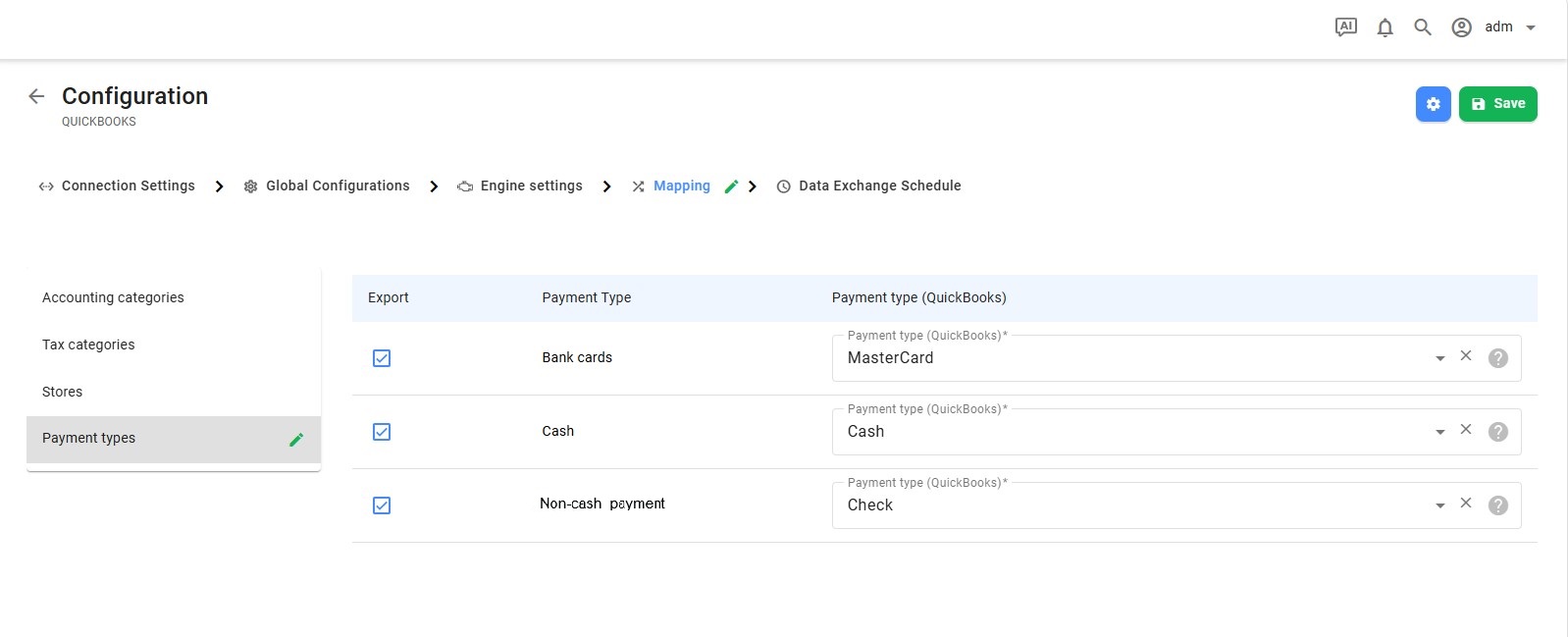Open help for Cash mapping
This screenshot has height=637, width=1568.
1497,432
